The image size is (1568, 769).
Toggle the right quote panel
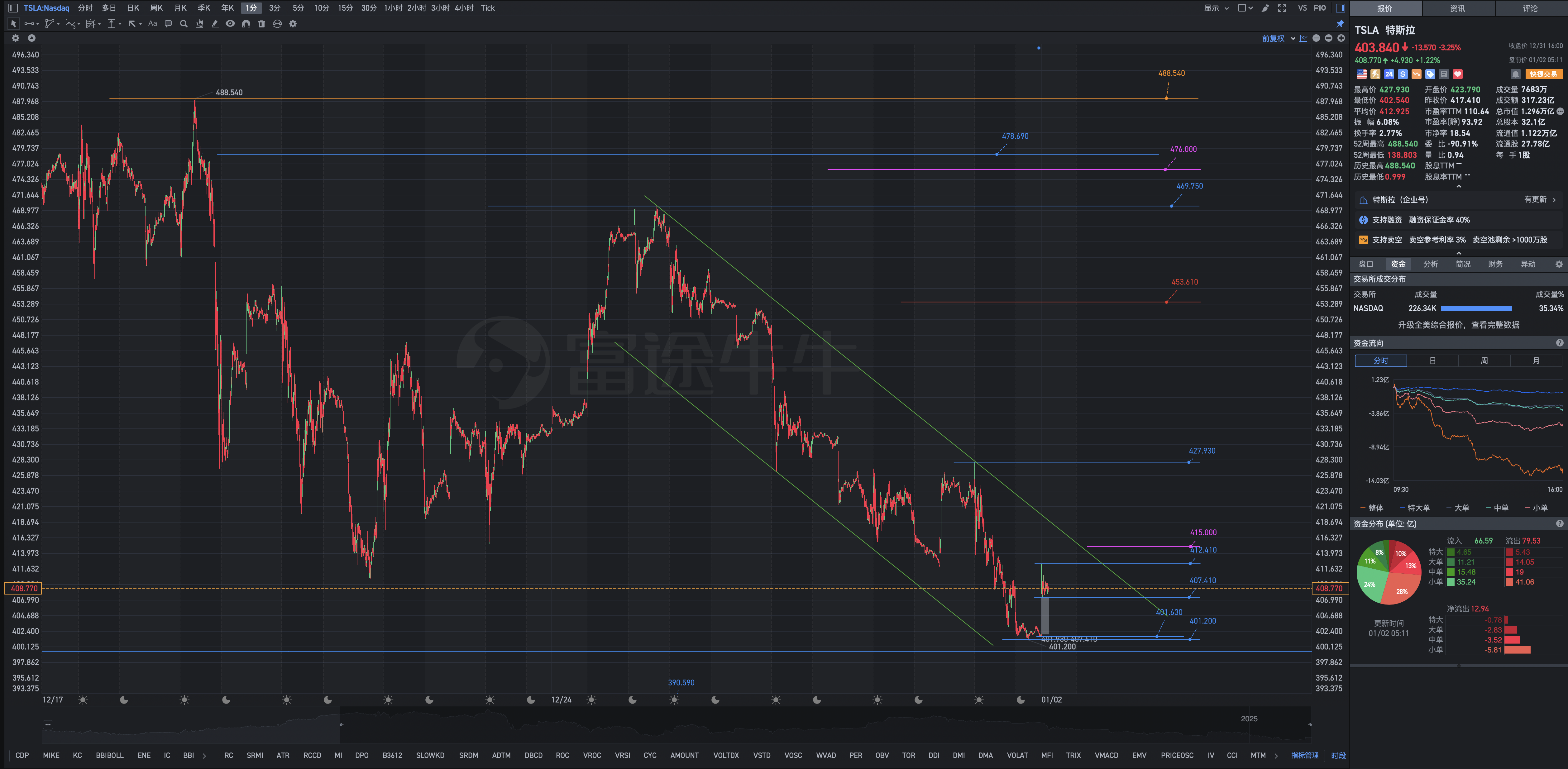[x=1340, y=8]
